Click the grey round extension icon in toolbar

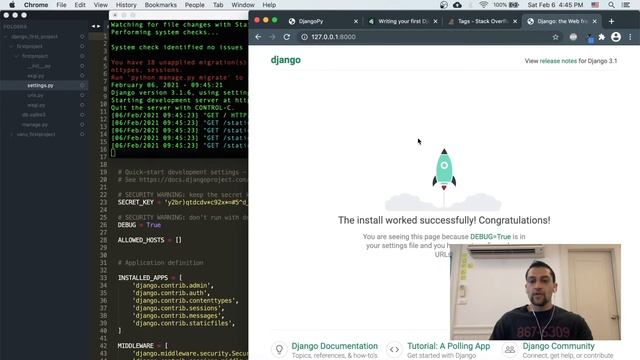573,37
